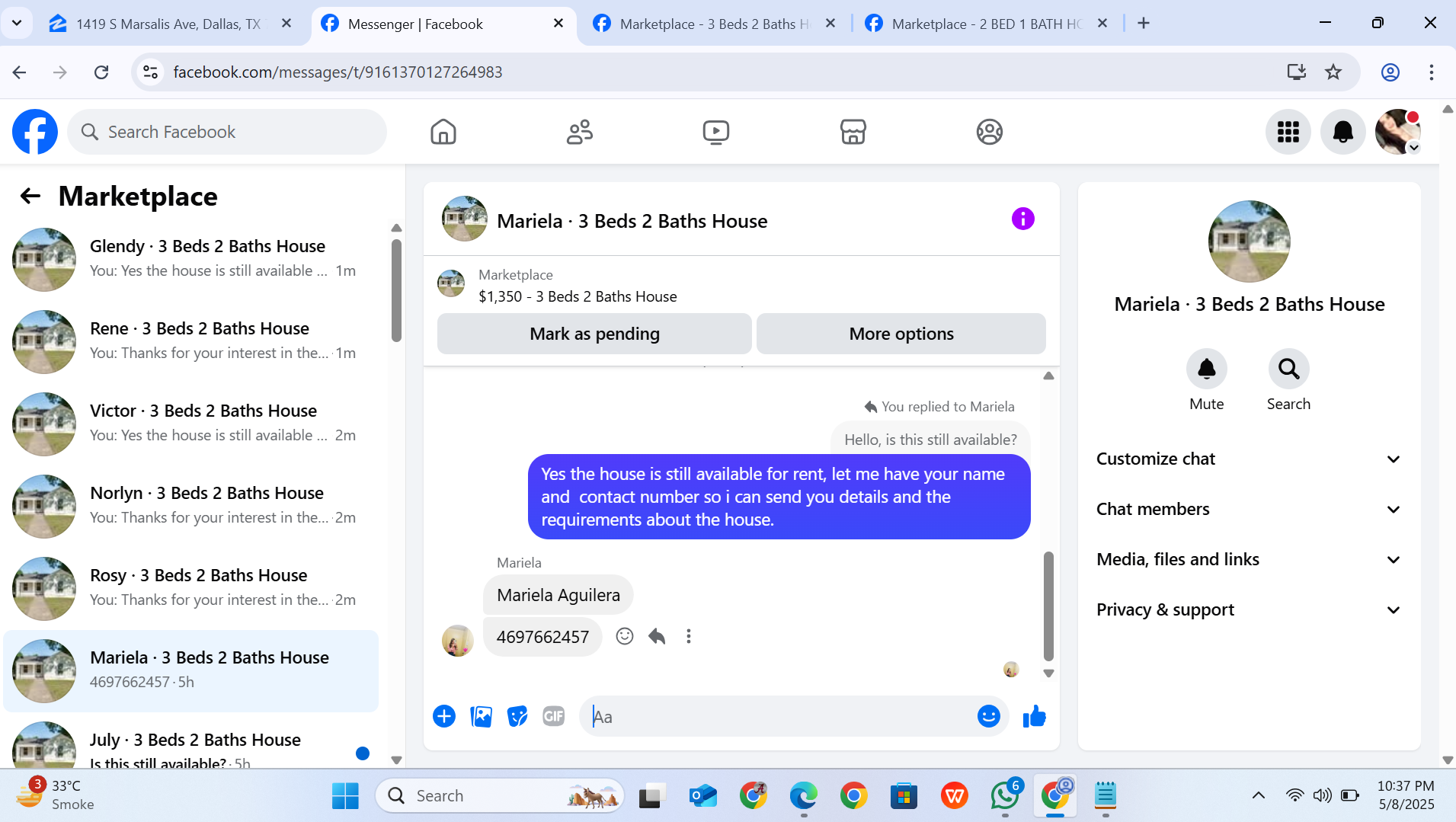
Task: Click the conversation list scrollbar
Action: tap(396, 290)
